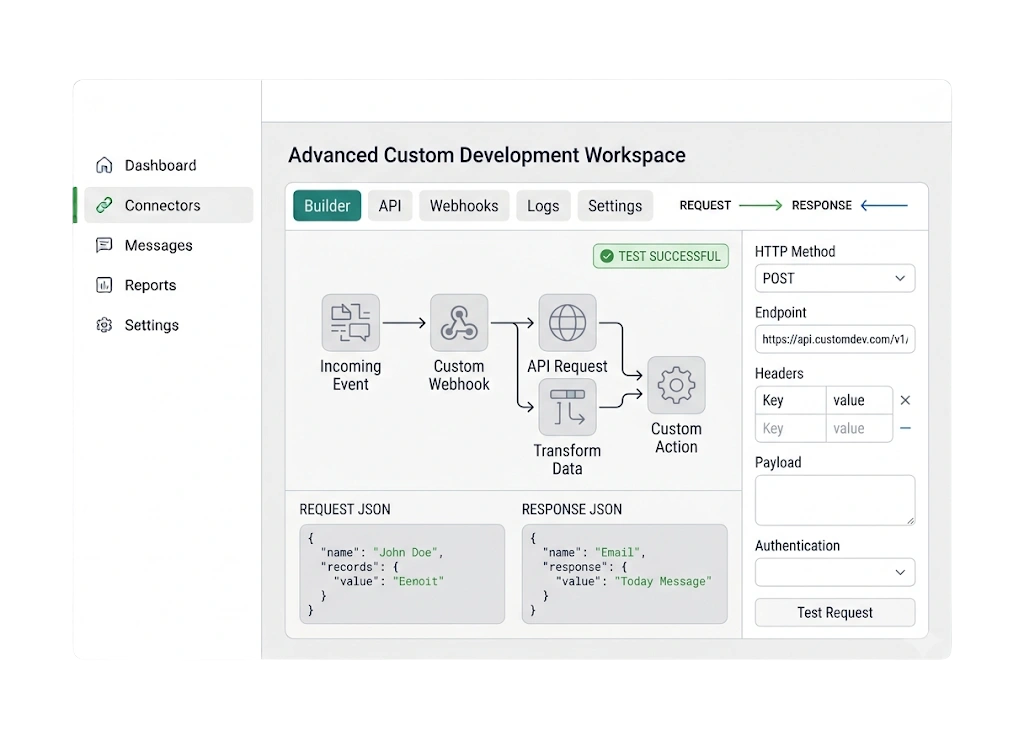Select the Custom Action gear node

(x=677, y=385)
